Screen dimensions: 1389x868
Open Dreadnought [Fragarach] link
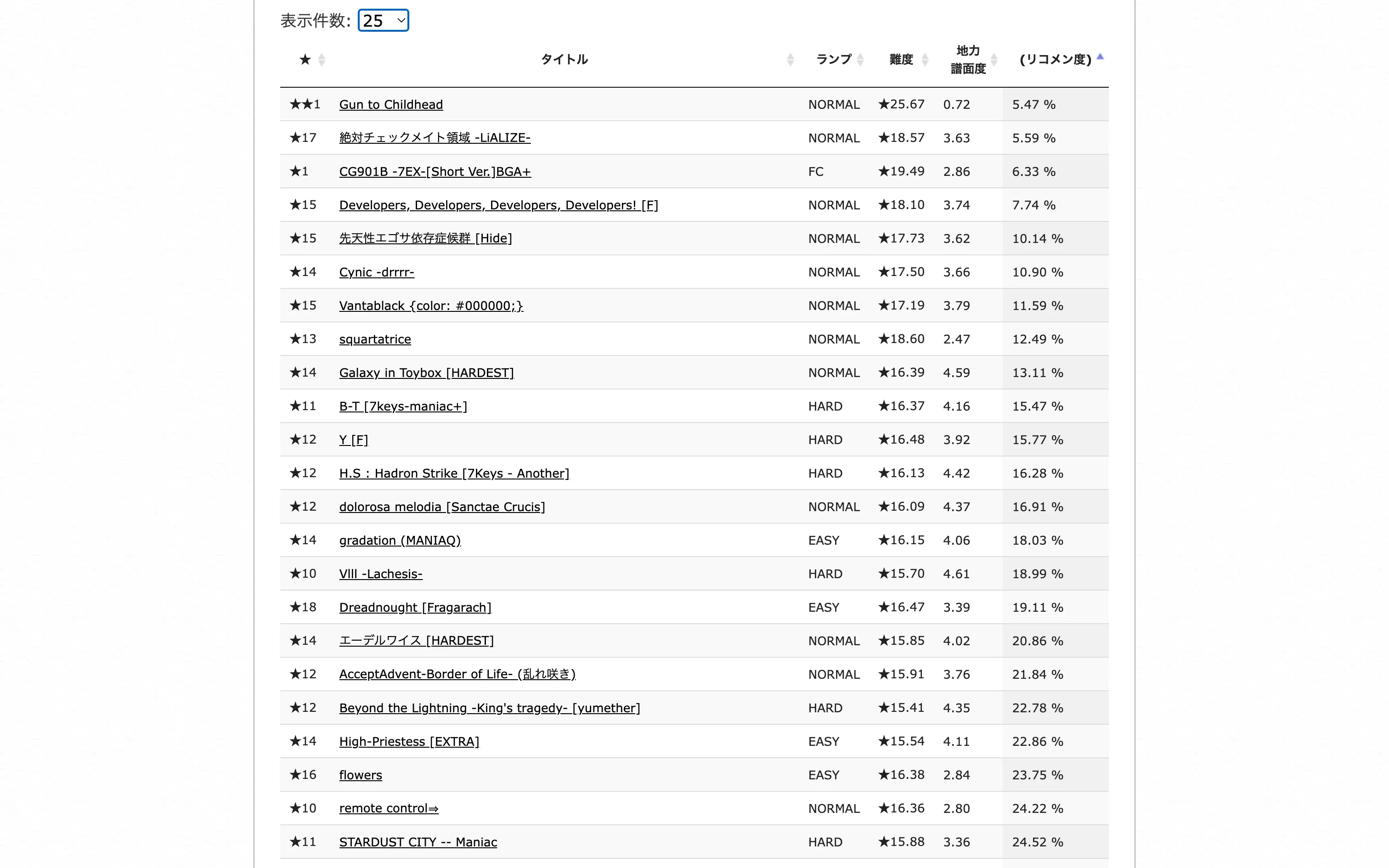415,607
